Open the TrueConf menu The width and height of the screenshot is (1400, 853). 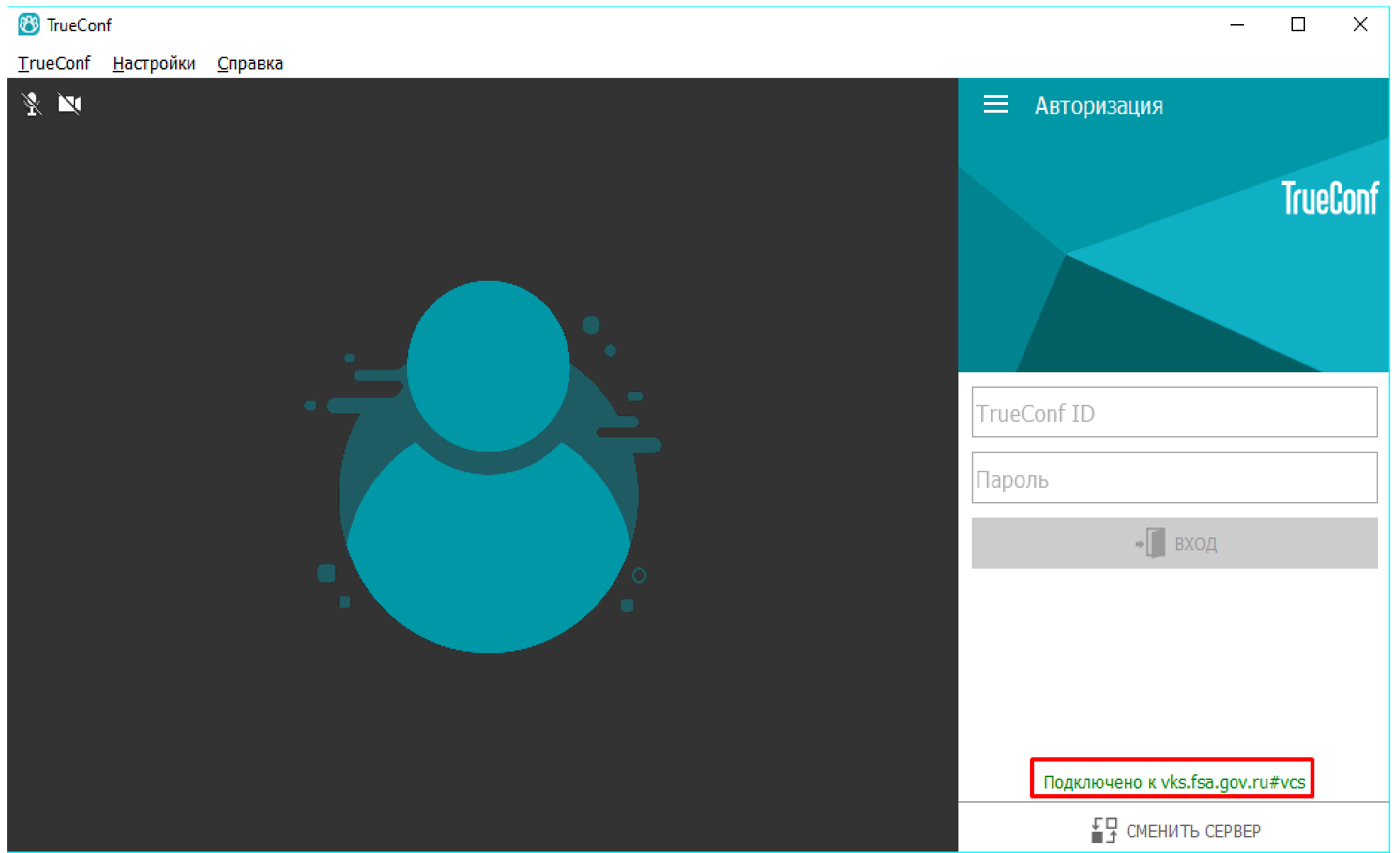(54, 63)
